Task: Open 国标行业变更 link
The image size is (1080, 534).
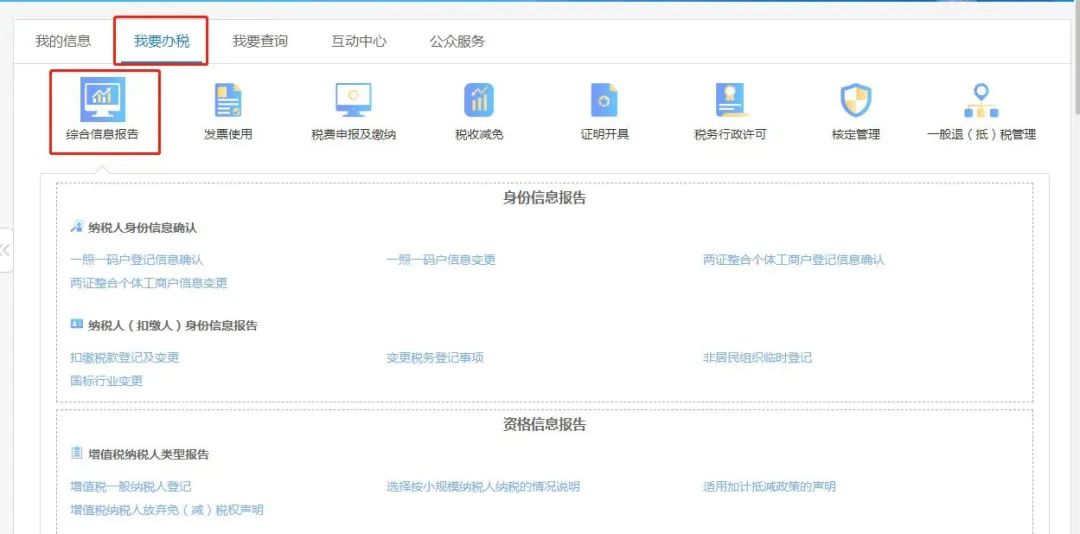Action: (107, 381)
